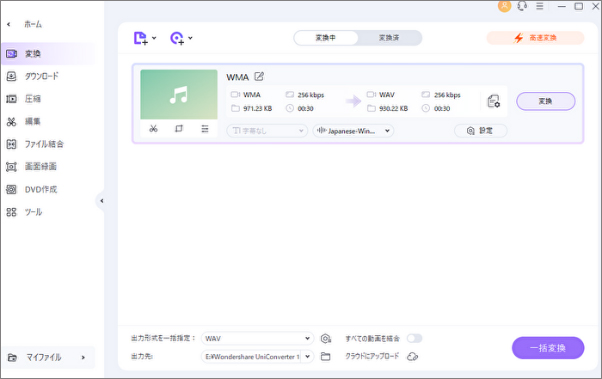602x379 pixels.
Task: Go back to ホーム
Action: click(x=33, y=24)
